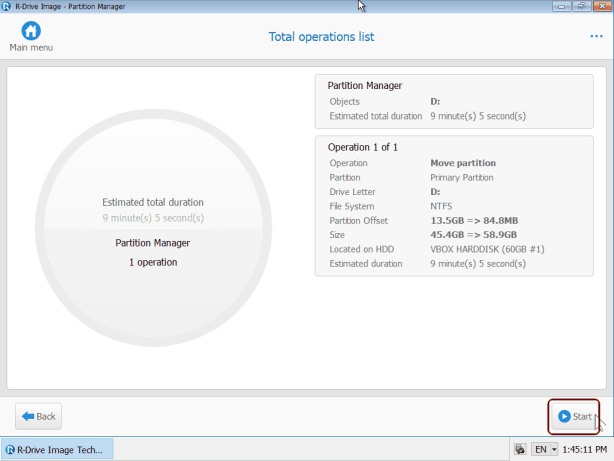
Task: Click the Drive Letter D: value
Action: click(435, 192)
